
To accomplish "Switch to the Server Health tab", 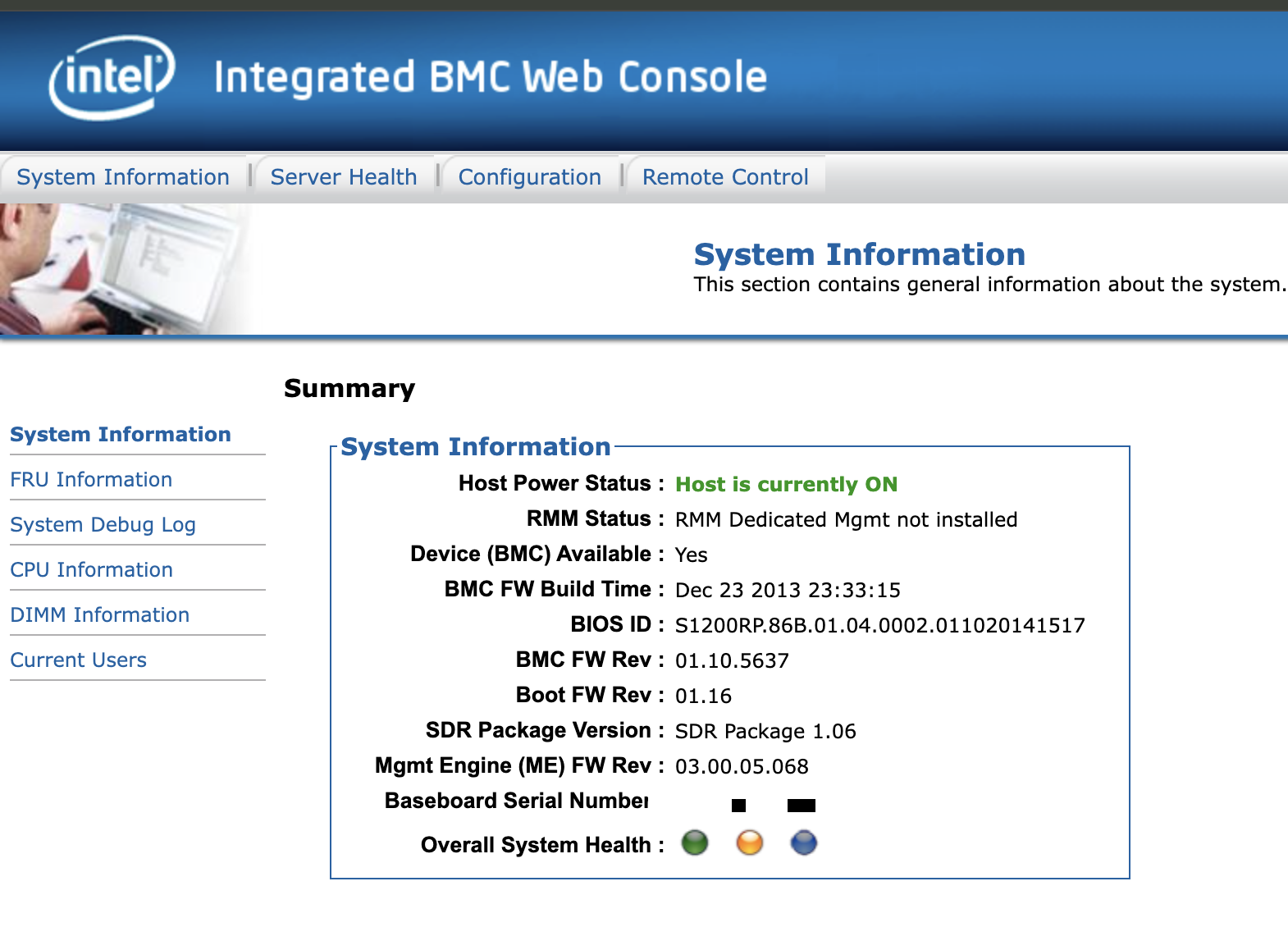I will click(344, 177).
